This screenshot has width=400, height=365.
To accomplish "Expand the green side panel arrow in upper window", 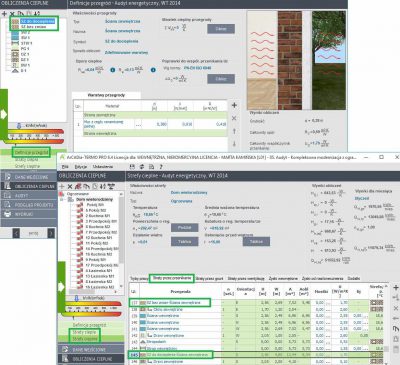I will (4, 114).
